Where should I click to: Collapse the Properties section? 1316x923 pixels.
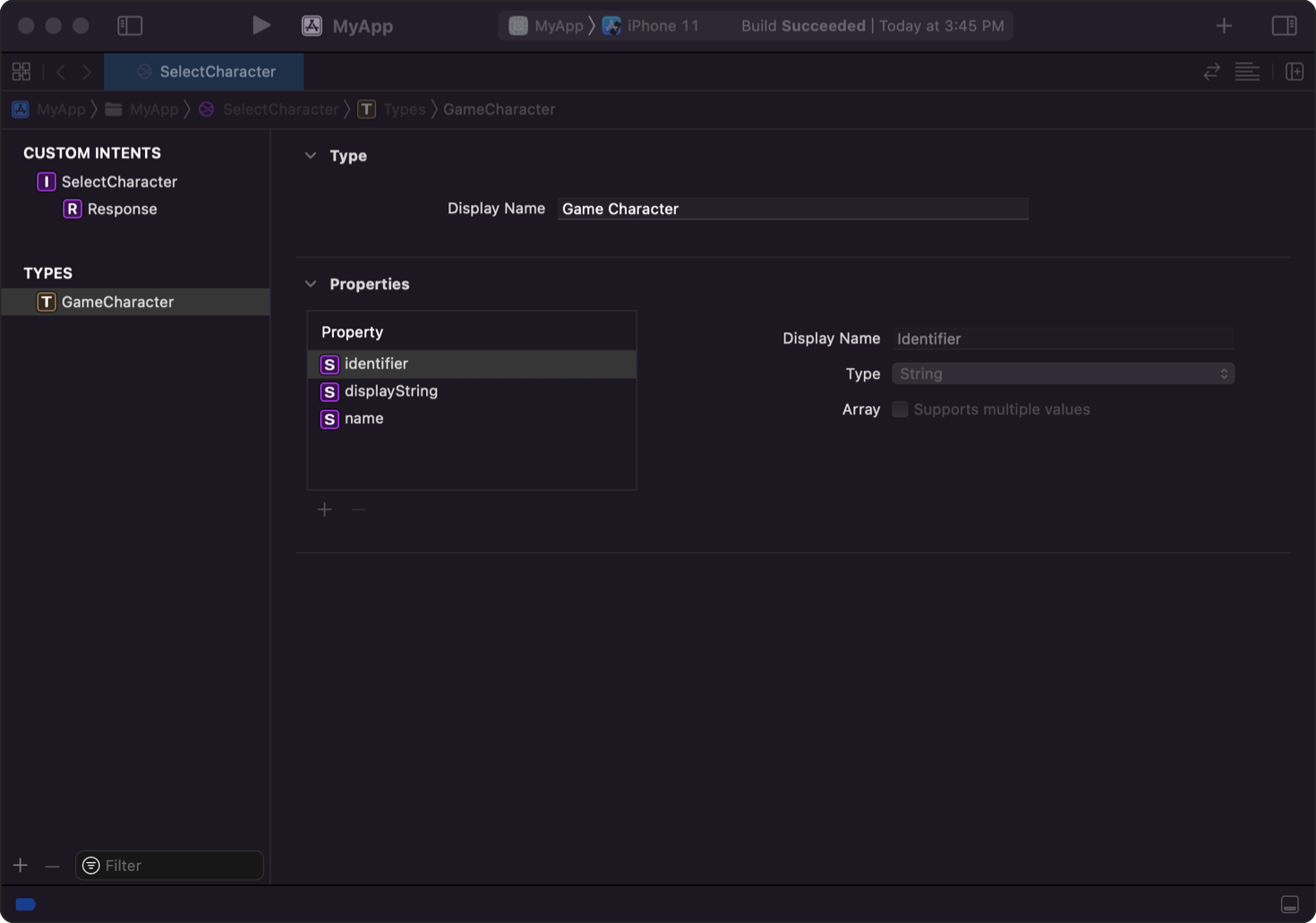(x=311, y=284)
